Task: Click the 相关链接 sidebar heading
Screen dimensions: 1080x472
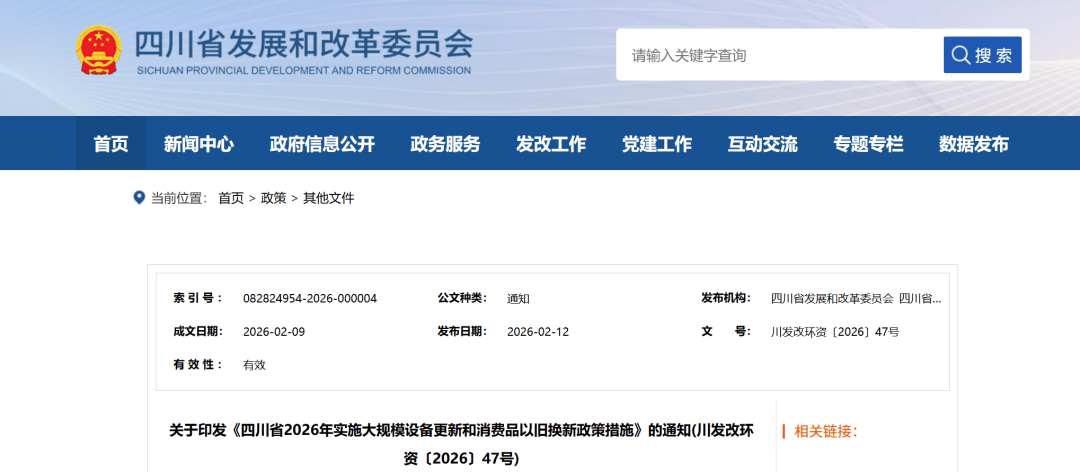Action: click(825, 432)
